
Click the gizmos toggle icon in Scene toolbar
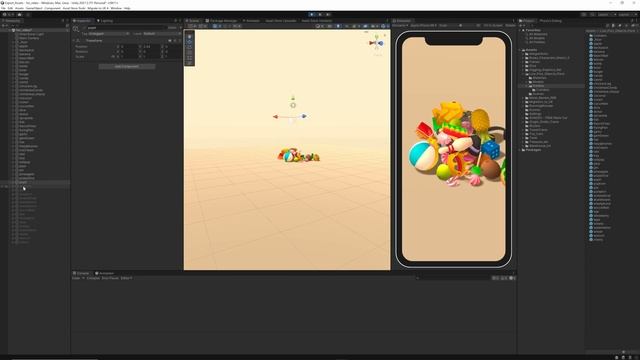(x=383, y=26)
